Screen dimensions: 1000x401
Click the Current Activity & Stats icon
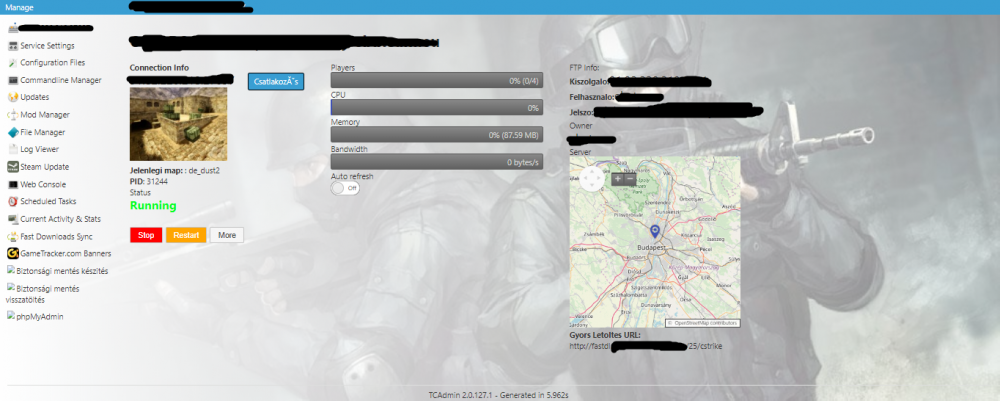click(13, 219)
